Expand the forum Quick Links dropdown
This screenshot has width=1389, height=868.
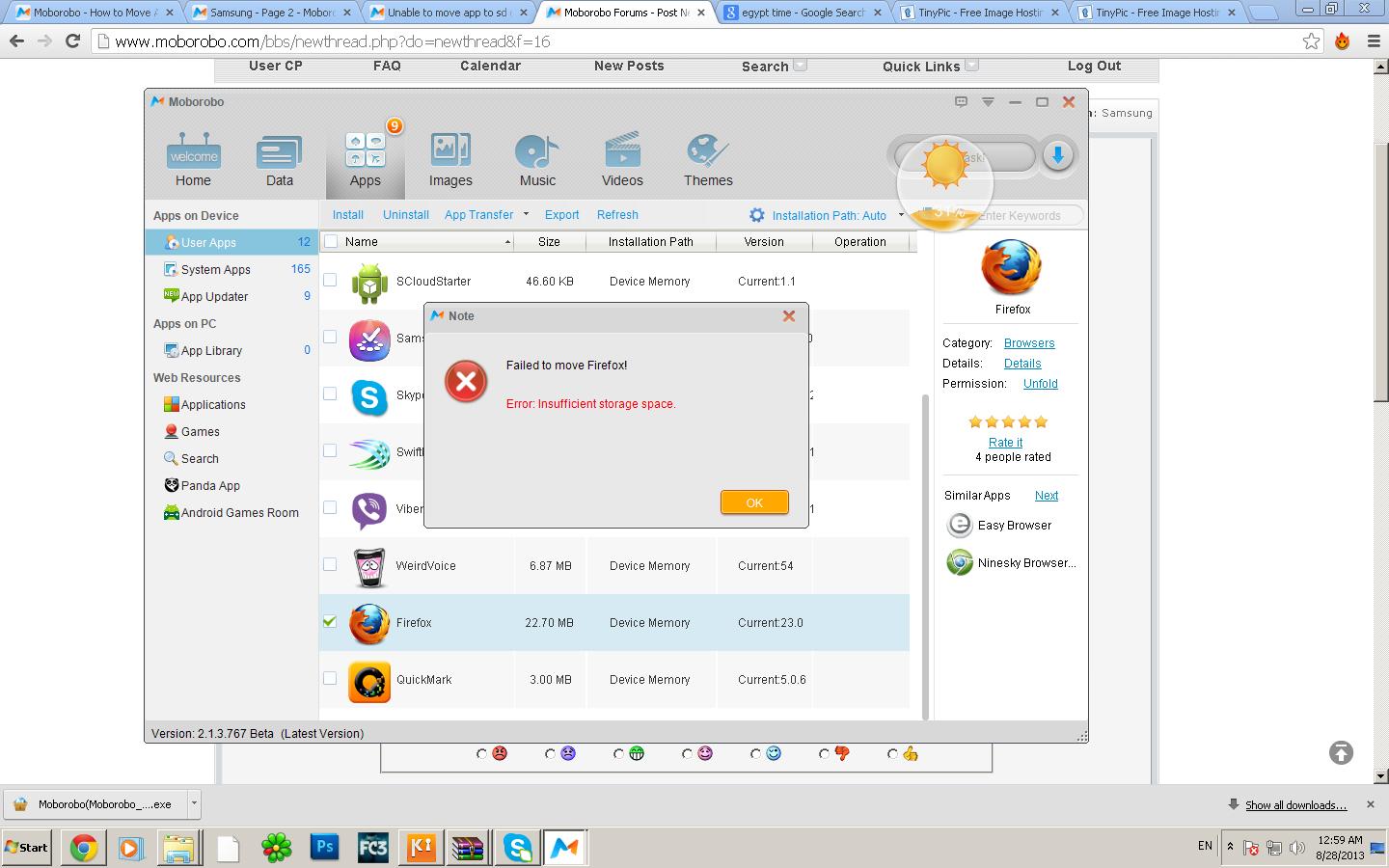971,66
